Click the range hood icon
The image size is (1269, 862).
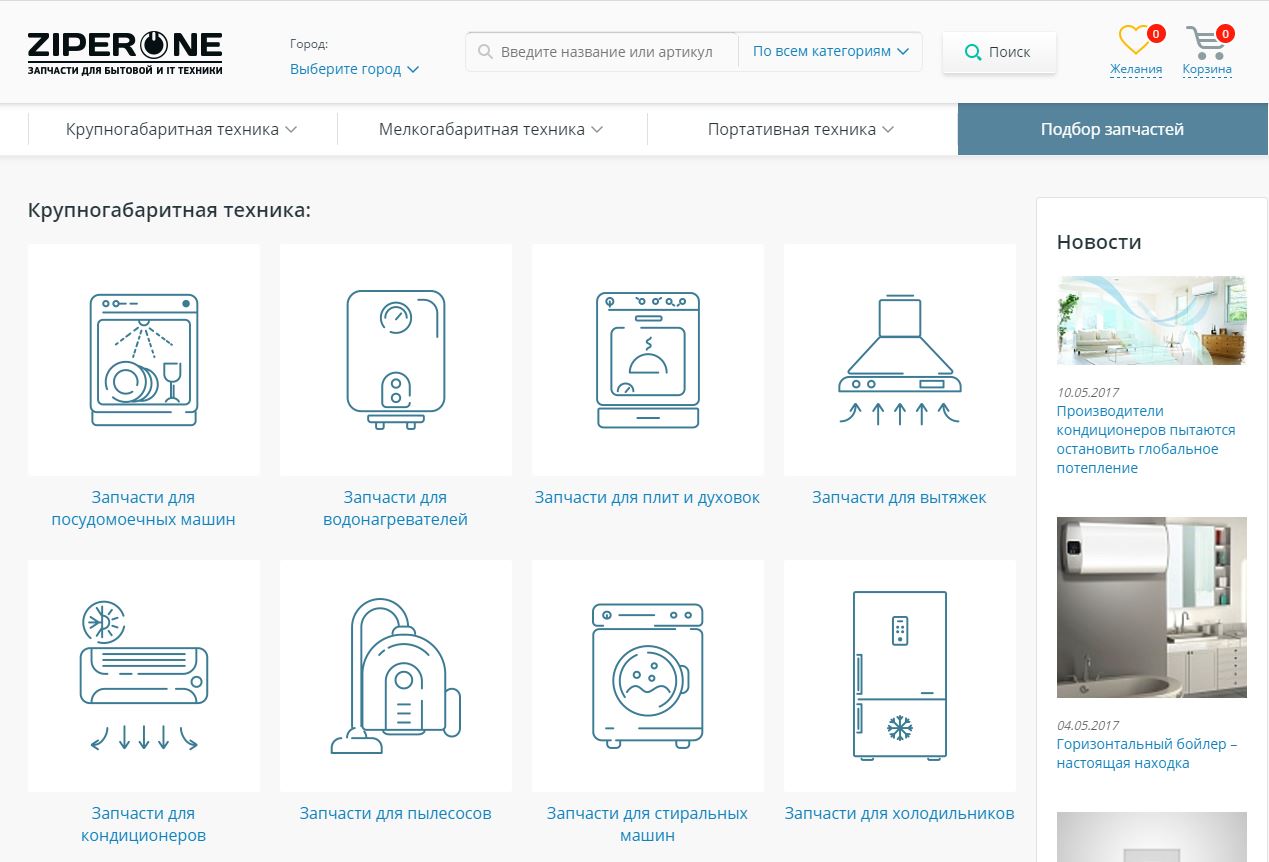899,360
